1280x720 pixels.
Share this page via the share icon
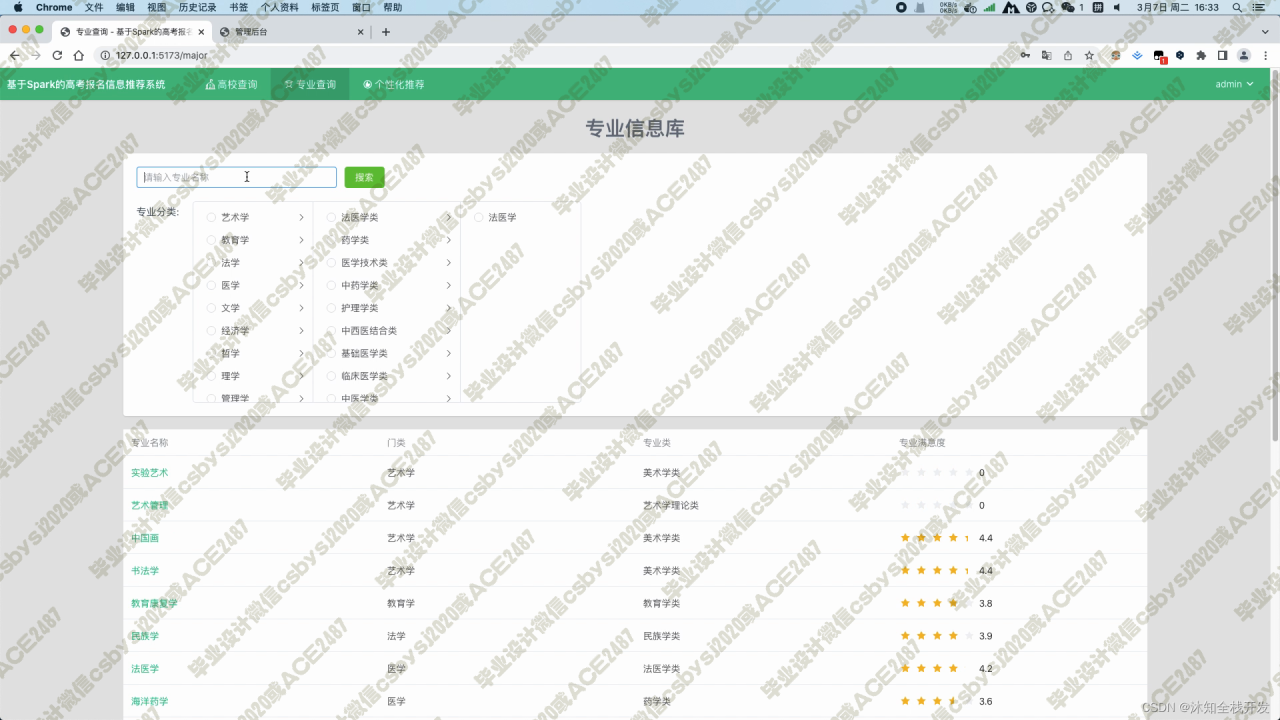pyautogui.click(x=1068, y=56)
